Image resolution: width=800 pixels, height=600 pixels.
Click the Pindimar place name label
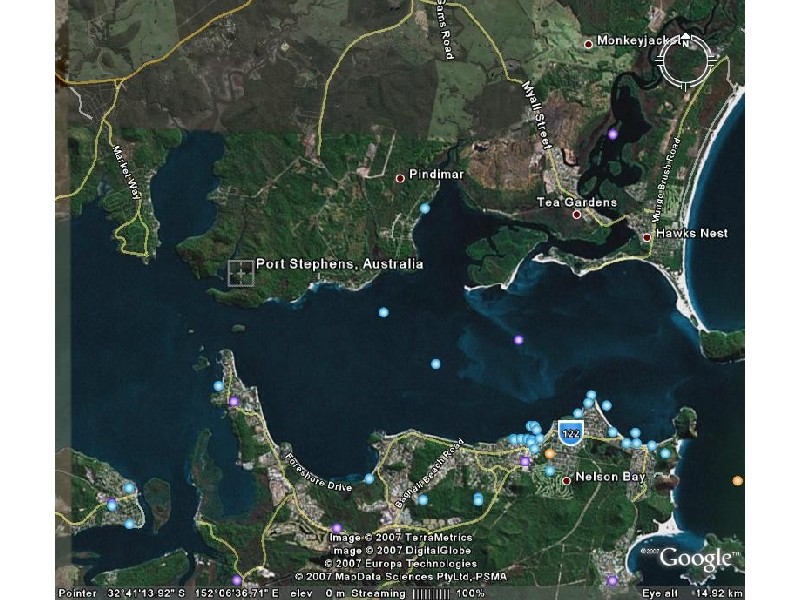click(x=436, y=174)
